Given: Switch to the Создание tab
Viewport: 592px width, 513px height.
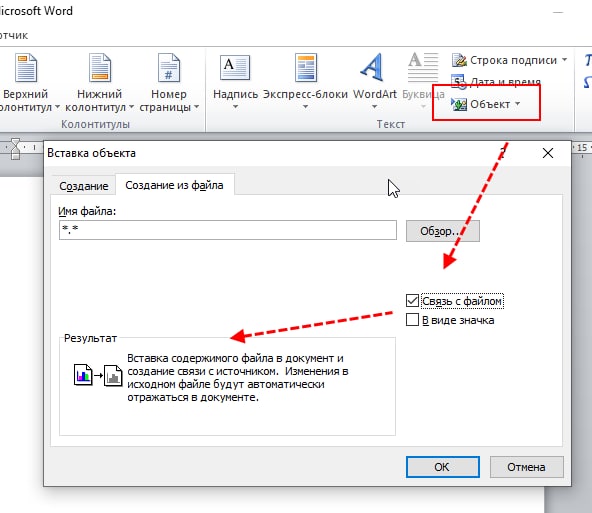Looking at the screenshot, I should (x=83, y=186).
